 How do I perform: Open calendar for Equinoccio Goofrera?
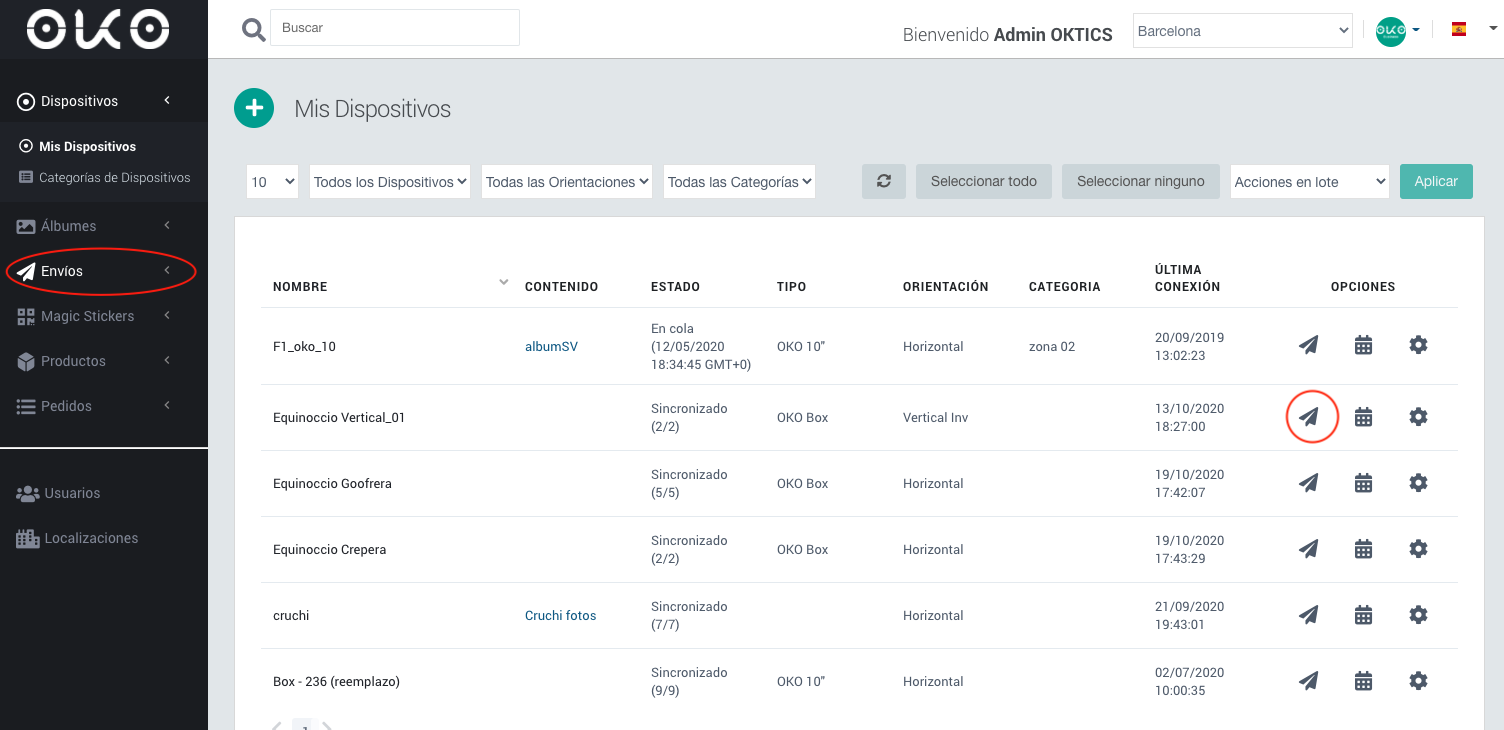1363,483
